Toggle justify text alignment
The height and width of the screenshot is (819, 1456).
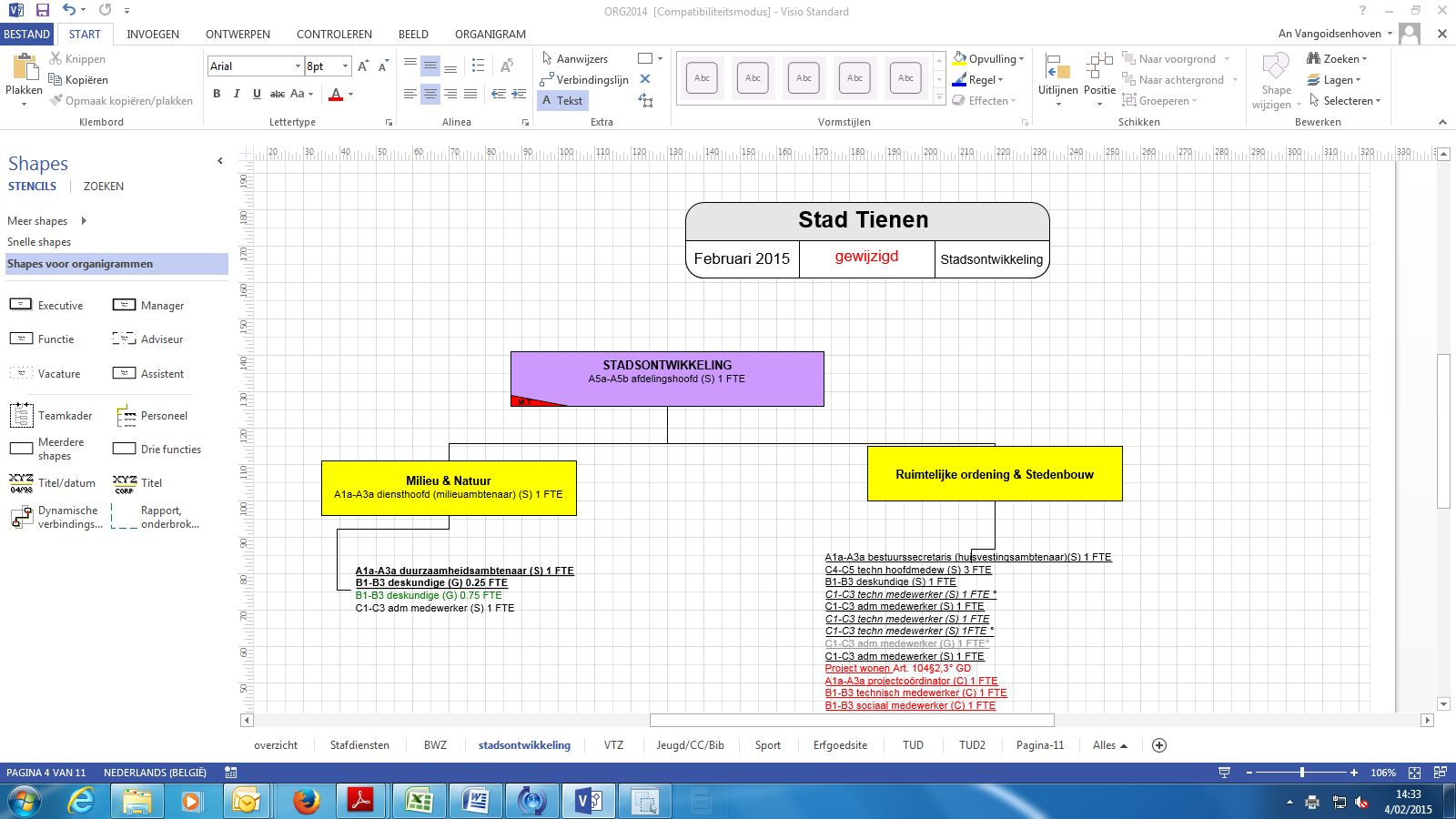[x=470, y=94]
